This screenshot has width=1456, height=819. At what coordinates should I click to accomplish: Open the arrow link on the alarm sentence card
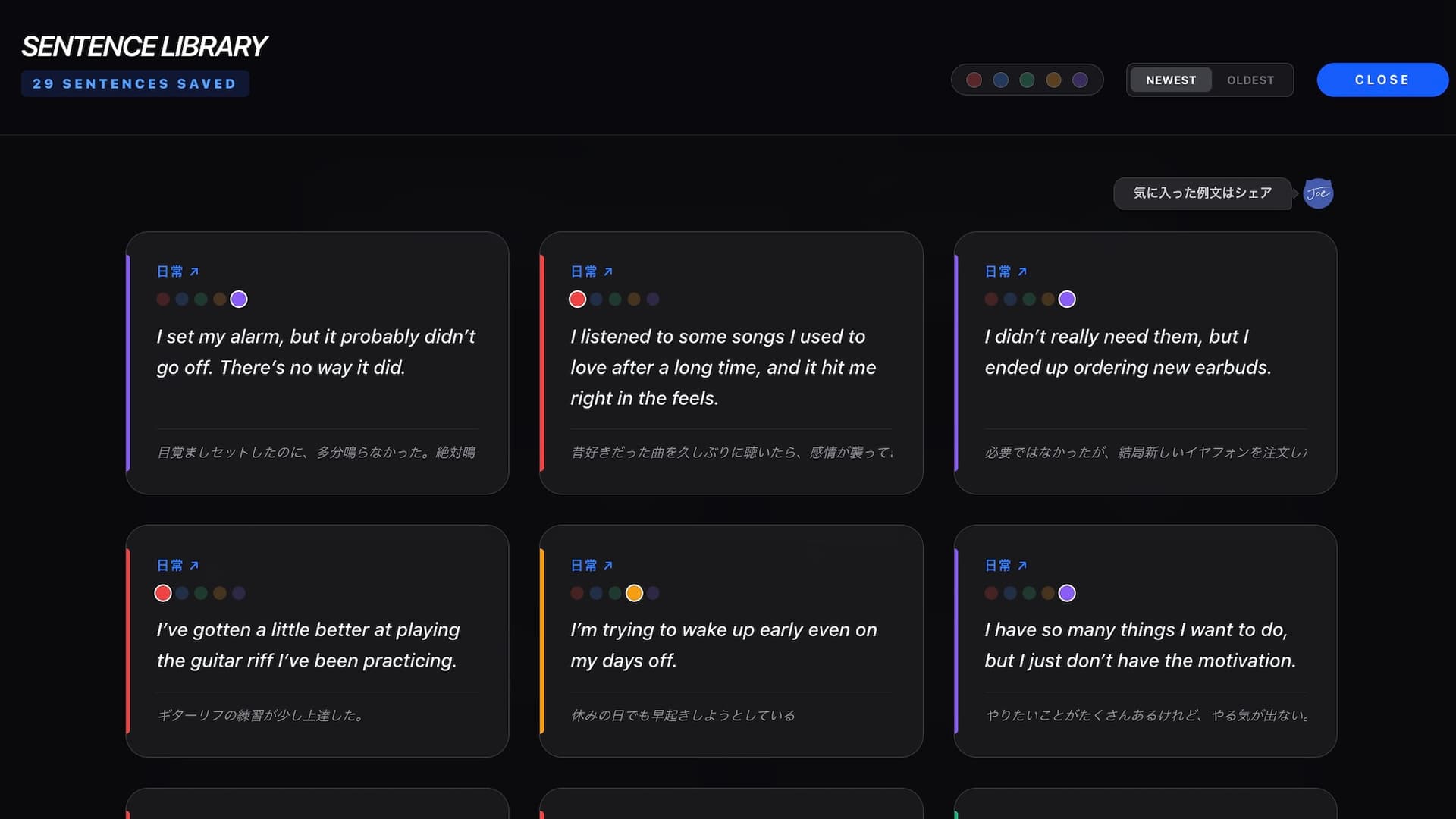(194, 271)
